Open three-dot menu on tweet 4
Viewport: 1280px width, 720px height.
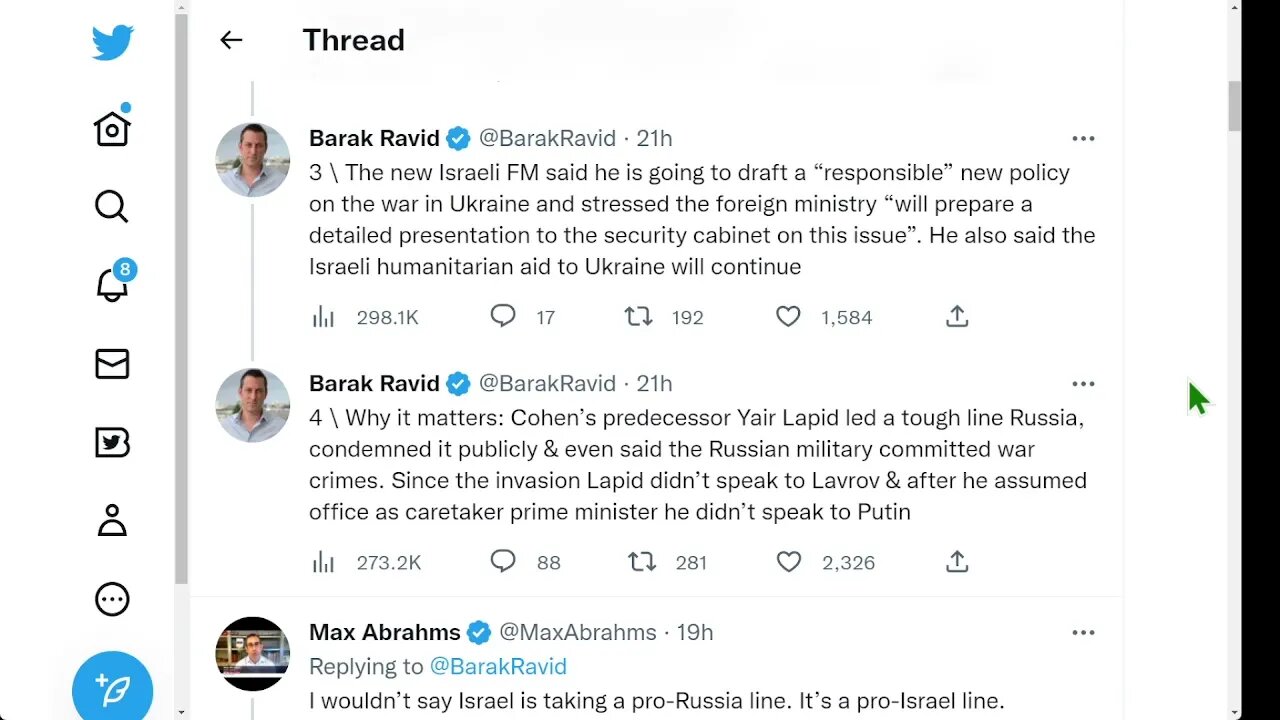pos(1083,384)
